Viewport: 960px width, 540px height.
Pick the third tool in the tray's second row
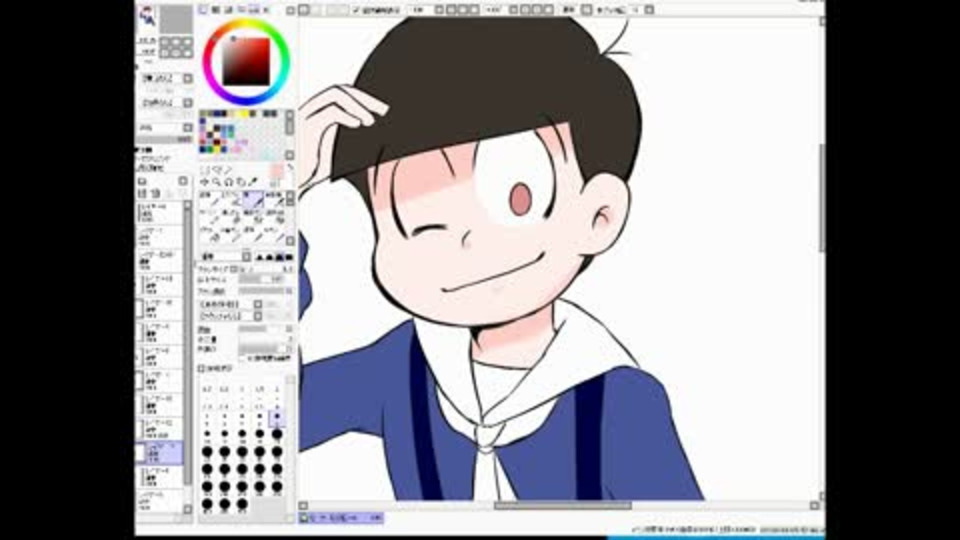[x=253, y=217]
